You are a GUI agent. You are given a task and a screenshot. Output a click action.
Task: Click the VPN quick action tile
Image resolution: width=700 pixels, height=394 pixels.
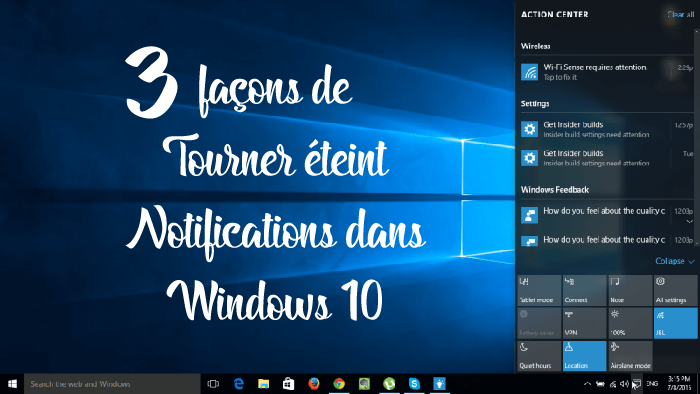click(x=584, y=323)
